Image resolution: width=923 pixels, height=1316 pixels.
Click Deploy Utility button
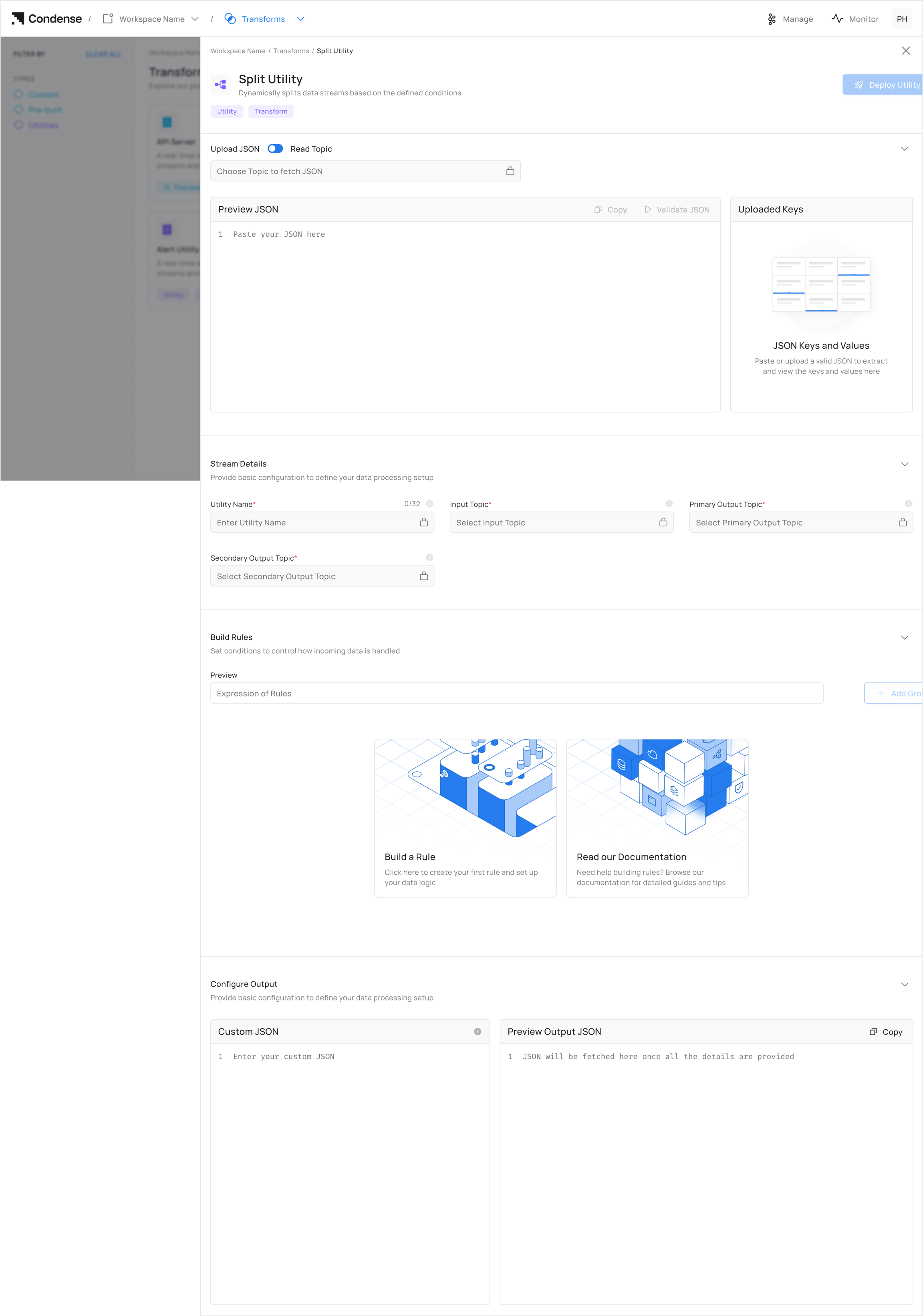pyautogui.click(x=882, y=85)
